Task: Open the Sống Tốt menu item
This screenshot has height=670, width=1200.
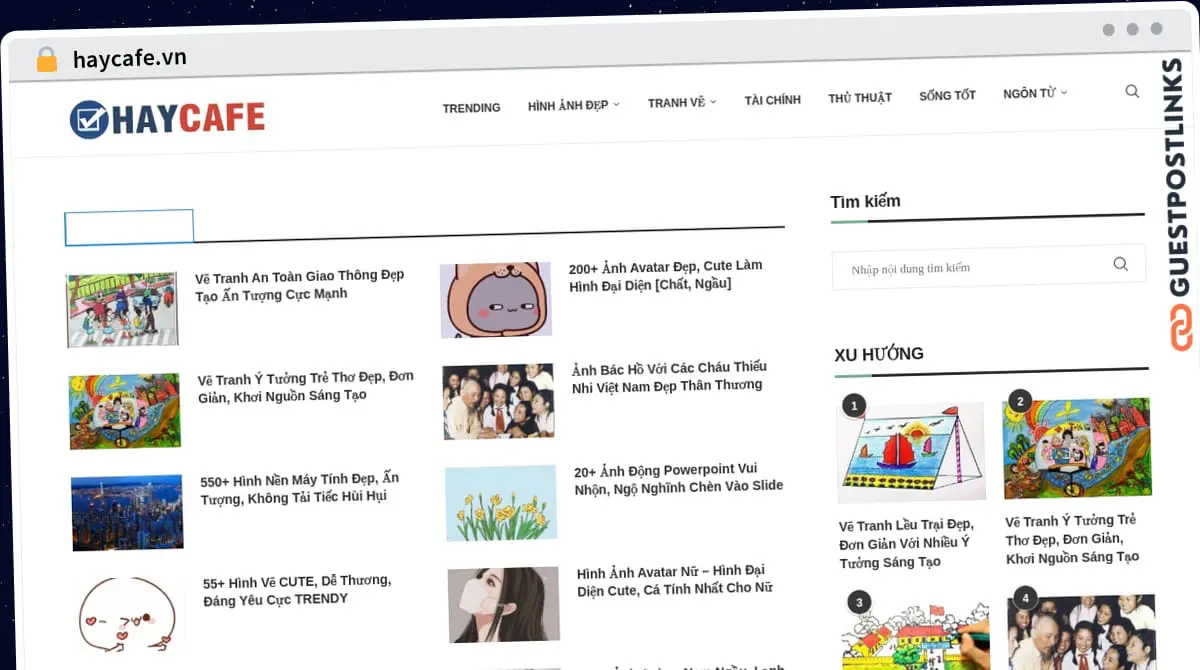Action: (x=947, y=96)
